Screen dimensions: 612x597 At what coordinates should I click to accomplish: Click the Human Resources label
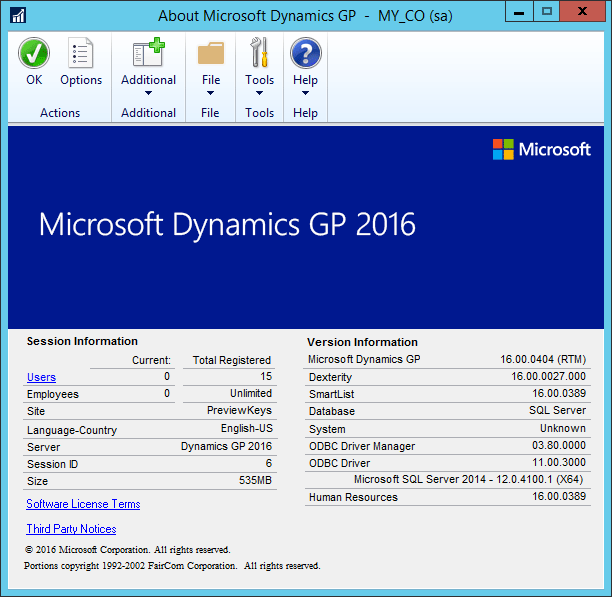click(x=353, y=498)
